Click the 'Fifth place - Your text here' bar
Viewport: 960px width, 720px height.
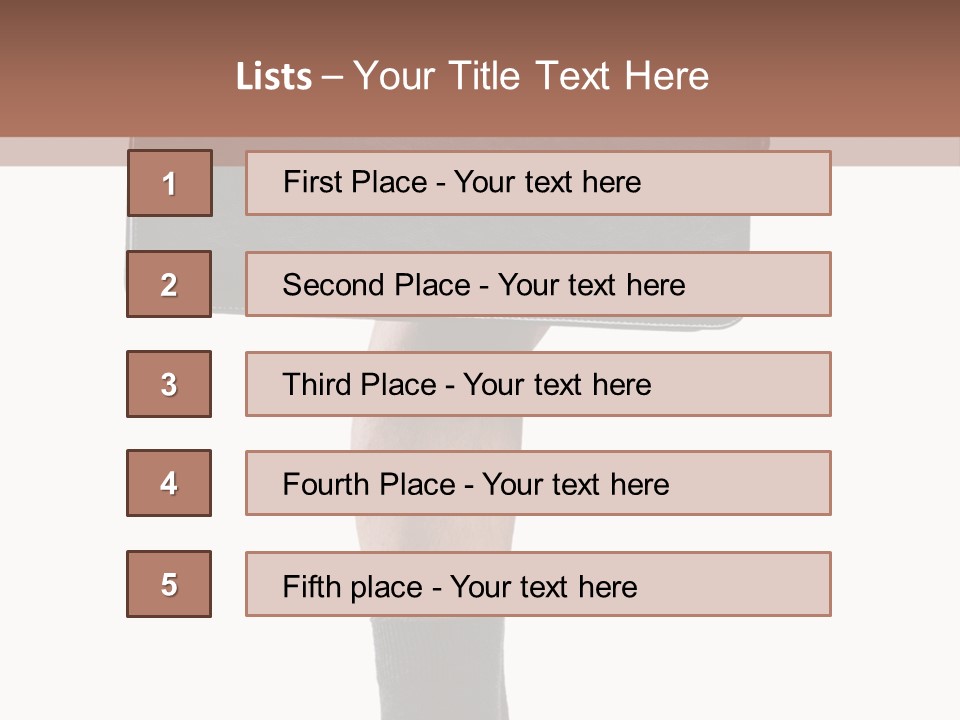[x=538, y=584]
